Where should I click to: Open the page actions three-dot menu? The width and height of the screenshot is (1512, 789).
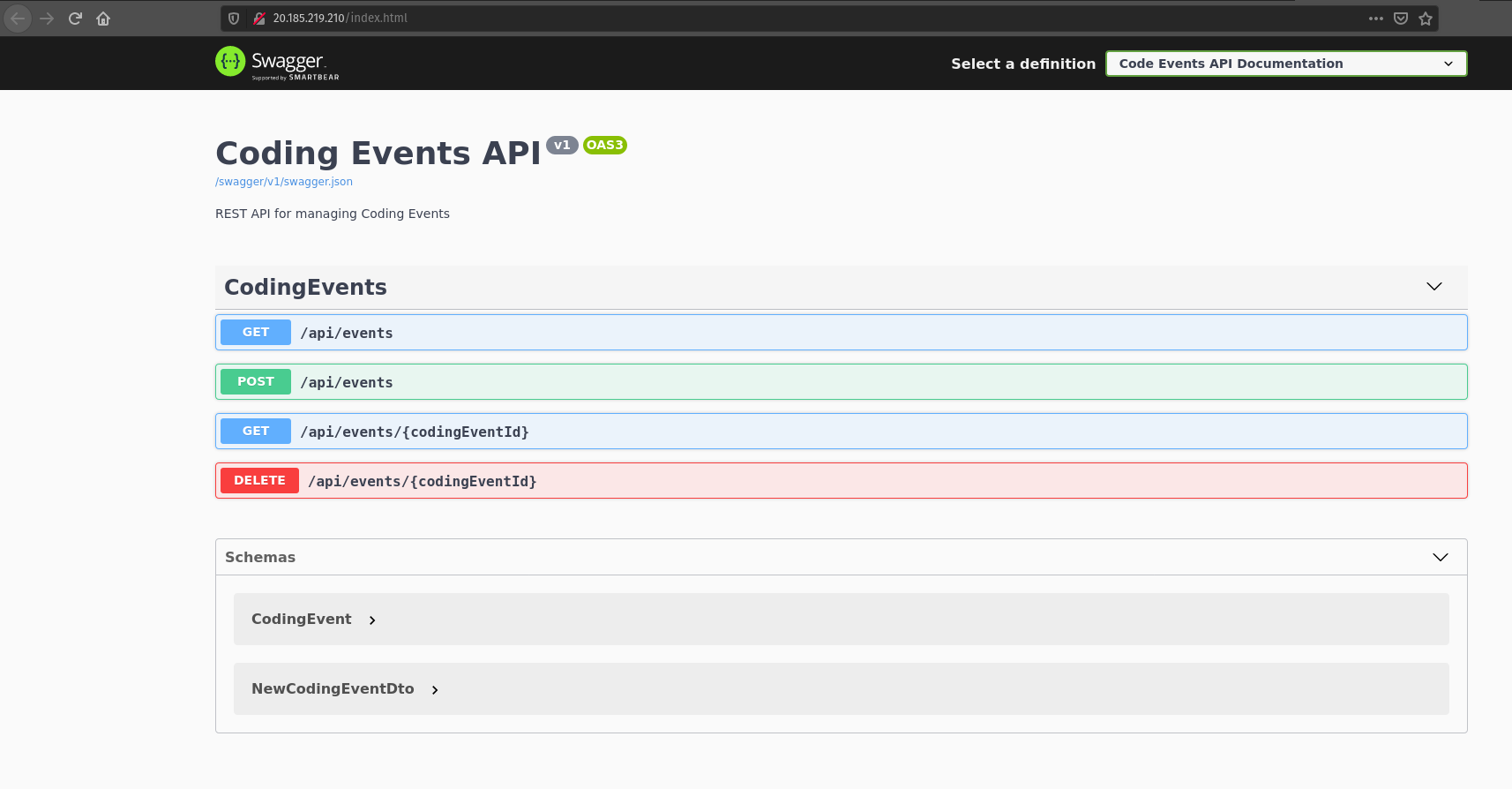click(1376, 19)
